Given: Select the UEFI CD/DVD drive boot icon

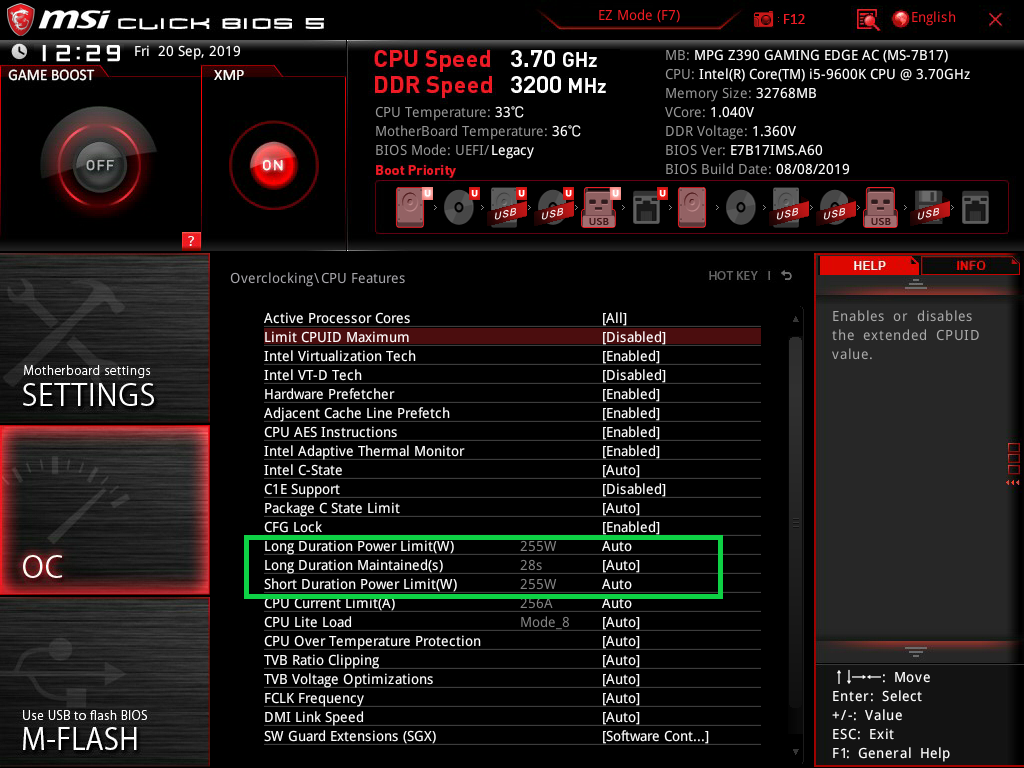Looking at the screenshot, I should pyautogui.click(x=460, y=207).
